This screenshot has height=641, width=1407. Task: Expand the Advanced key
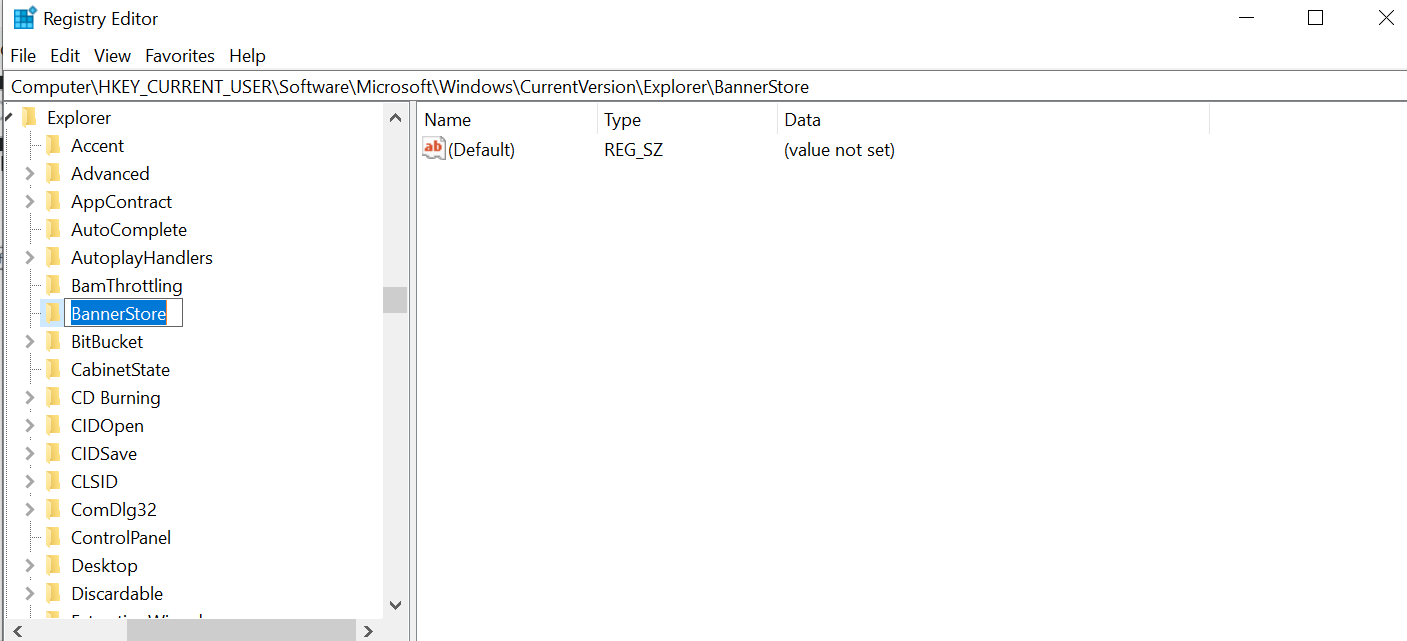(x=30, y=174)
